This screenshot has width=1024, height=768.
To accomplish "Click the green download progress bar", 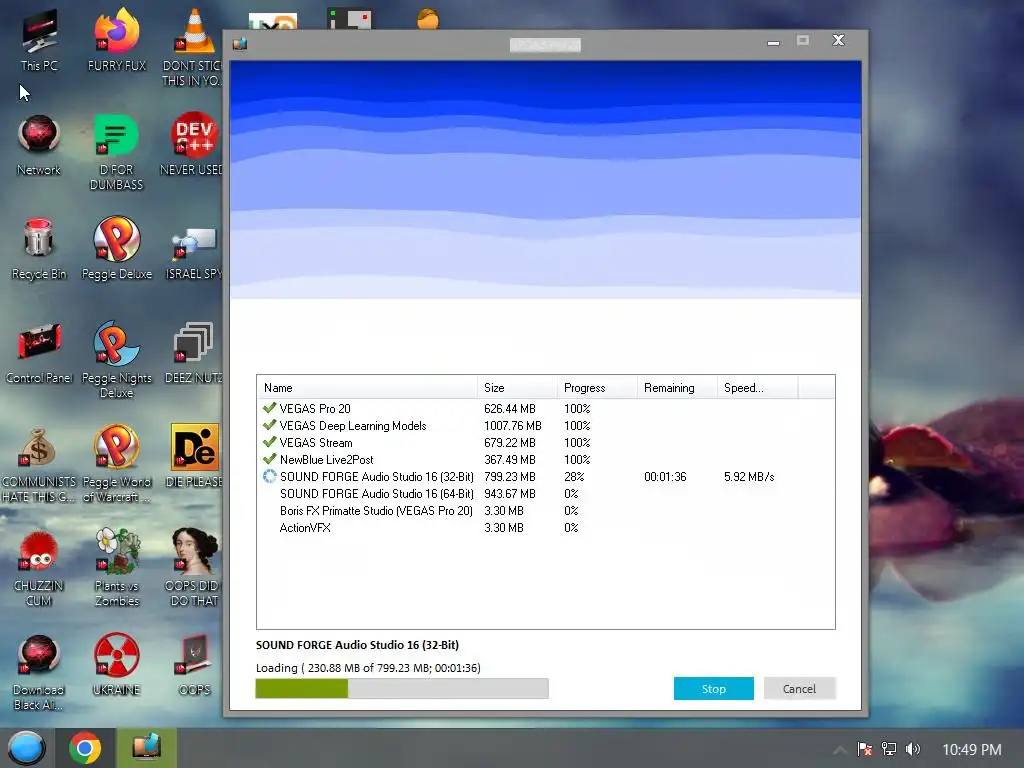I will [402, 688].
